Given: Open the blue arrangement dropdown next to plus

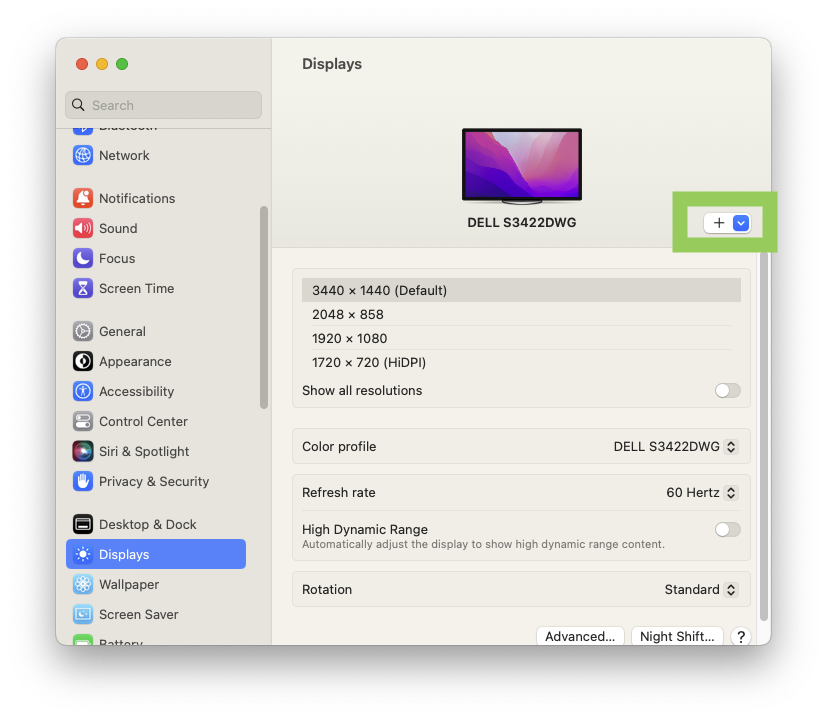Looking at the screenshot, I should (x=738, y=222).
